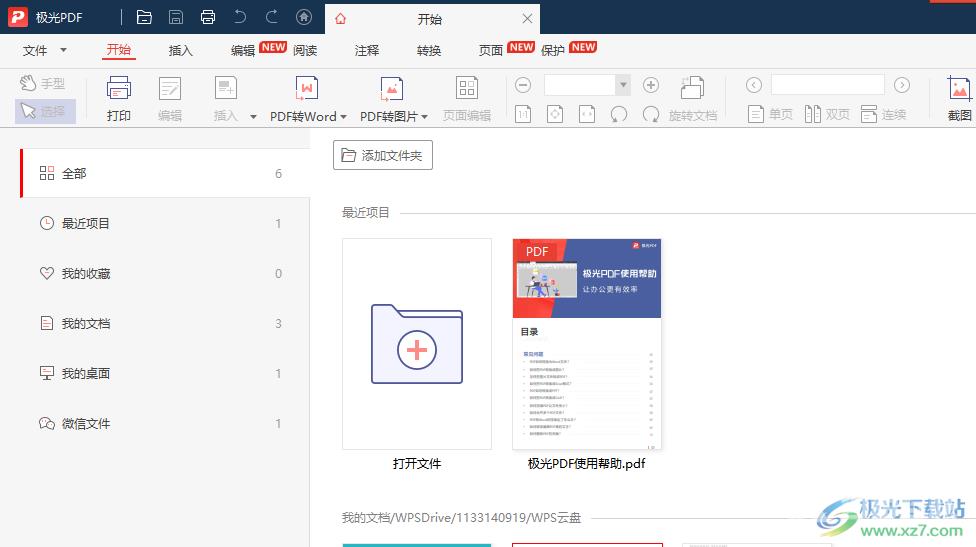Click the printer icon in title bar
Viewport: 976px width, 547px height.
pos(208,17)
